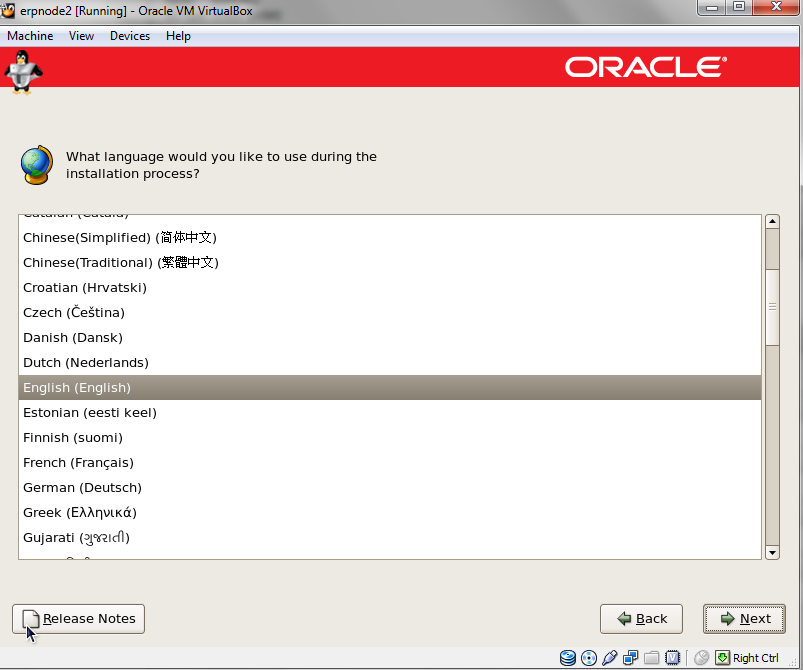Open the Machine menu
Viewport: 803px width, 670px height.
pos(30,36)
